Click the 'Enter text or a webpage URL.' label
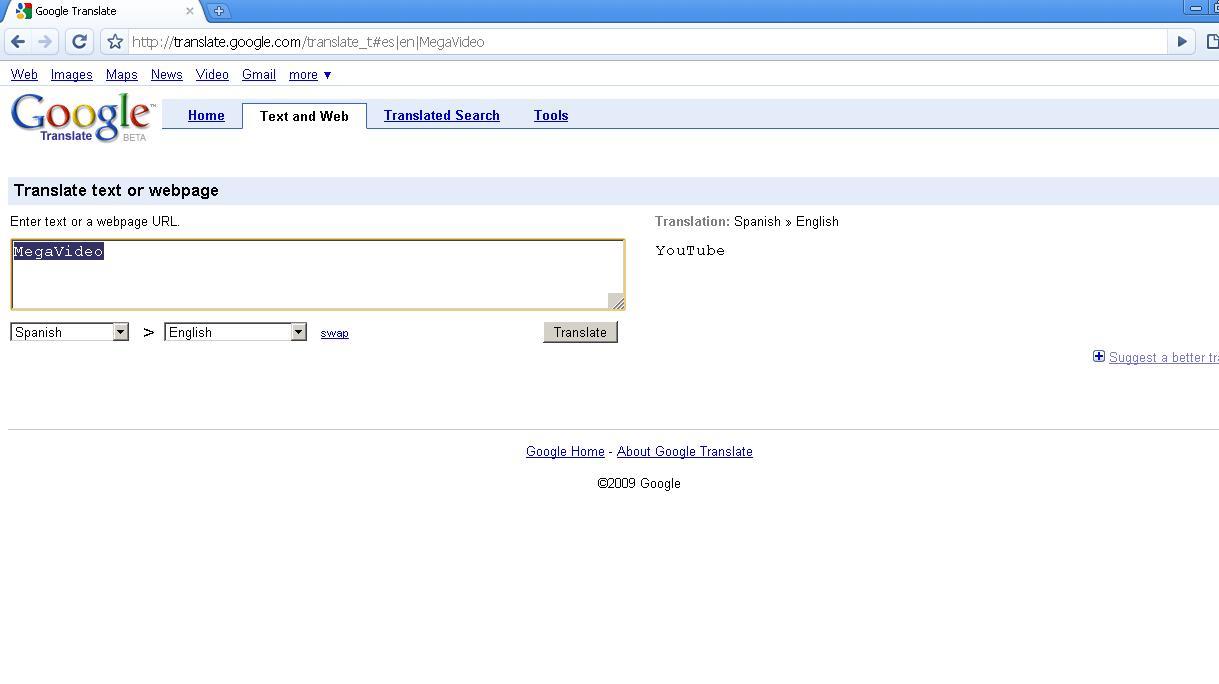The width and height of the screenshot is (1219, 684). [95, 222]
